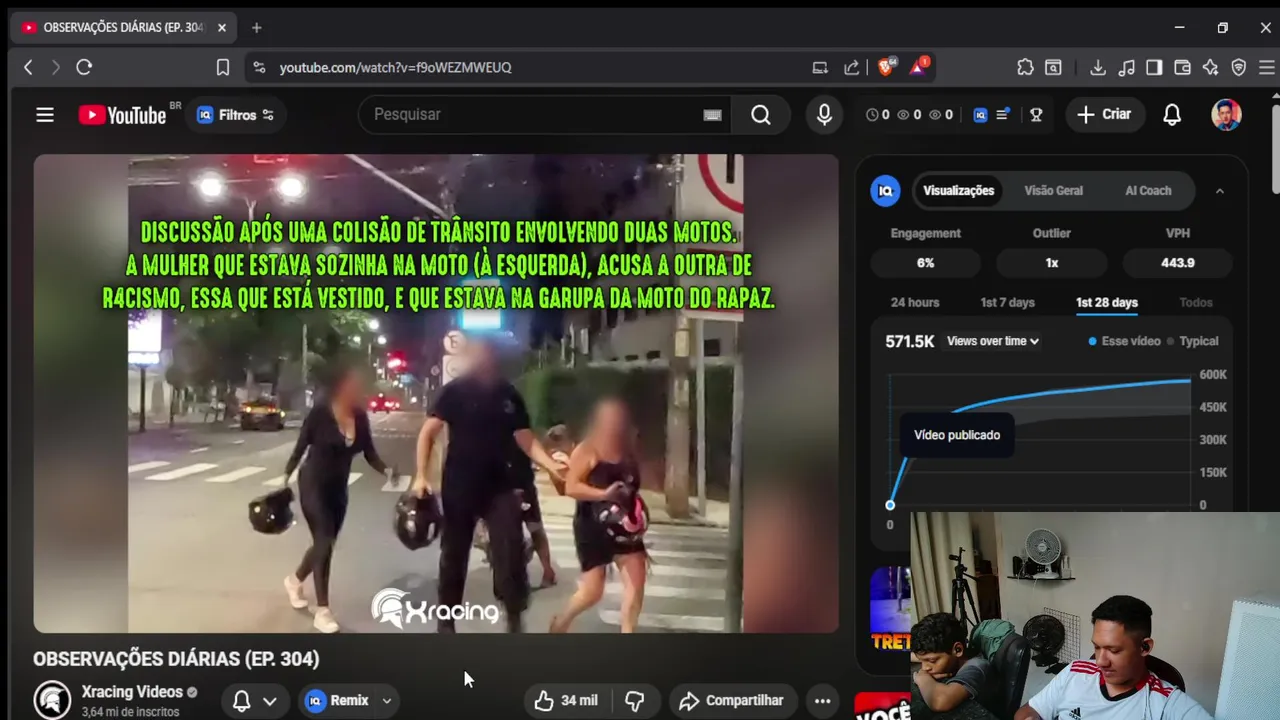Click the Outlier 1x value
Screen dimensions: 1280x720
click(x=1051, y=263)
